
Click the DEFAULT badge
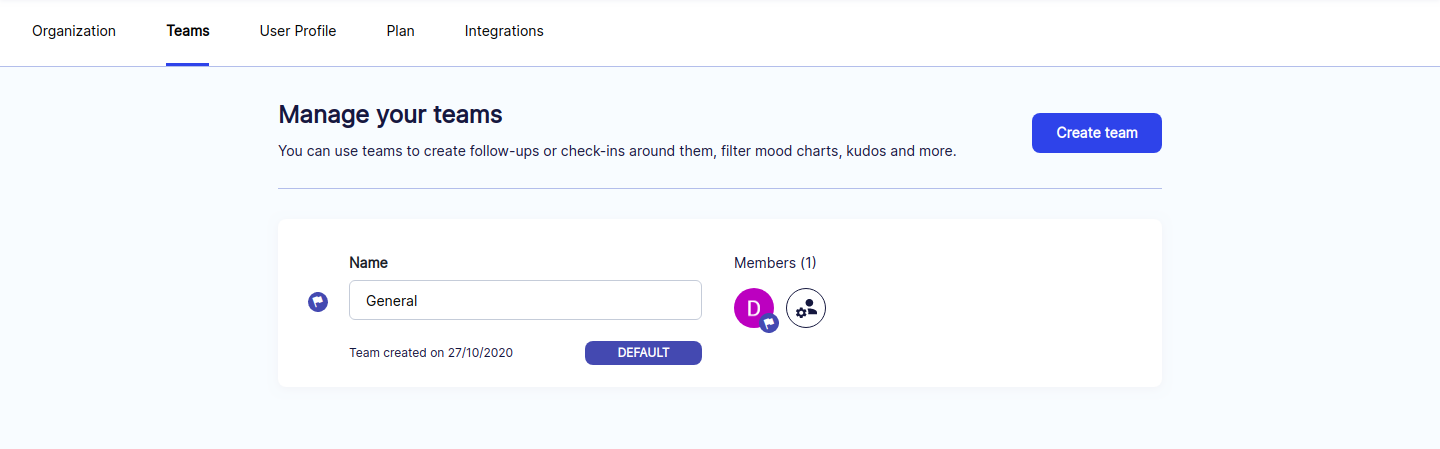pyautogui.click(x=643, y=353)
